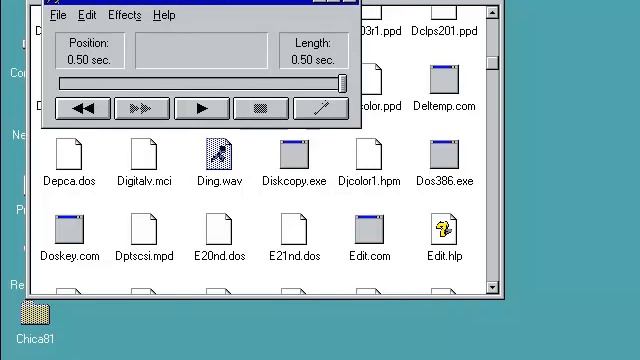Select the Depca.dos file icon
The image size is (640, 360).
(x=69, y=154)
